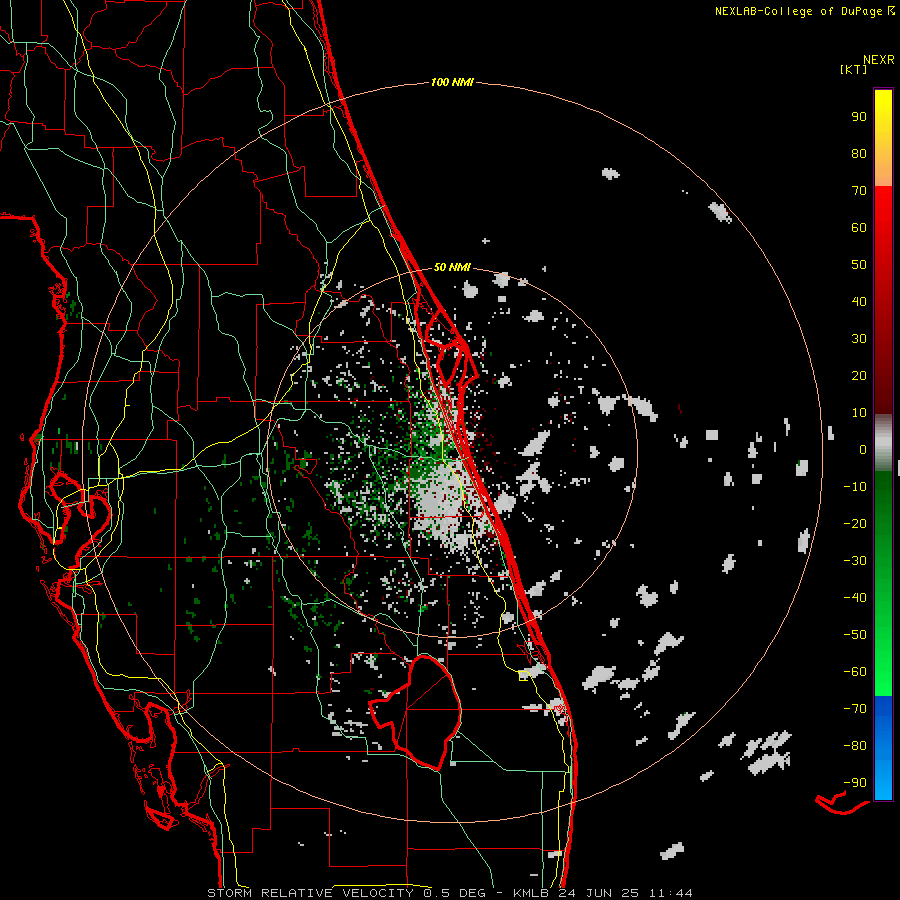The width and height of the screenshot is (900, 900).
Task: Click the NEXR label above color scale
Action: click(x=879, y=60)
